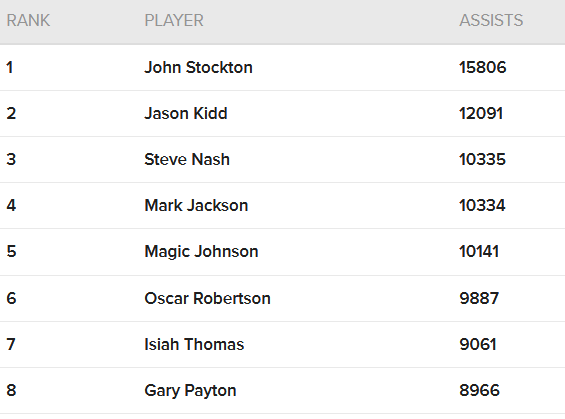Click rank number 1 cell
The width and height of the screenshot is (565, 419).
10,67
